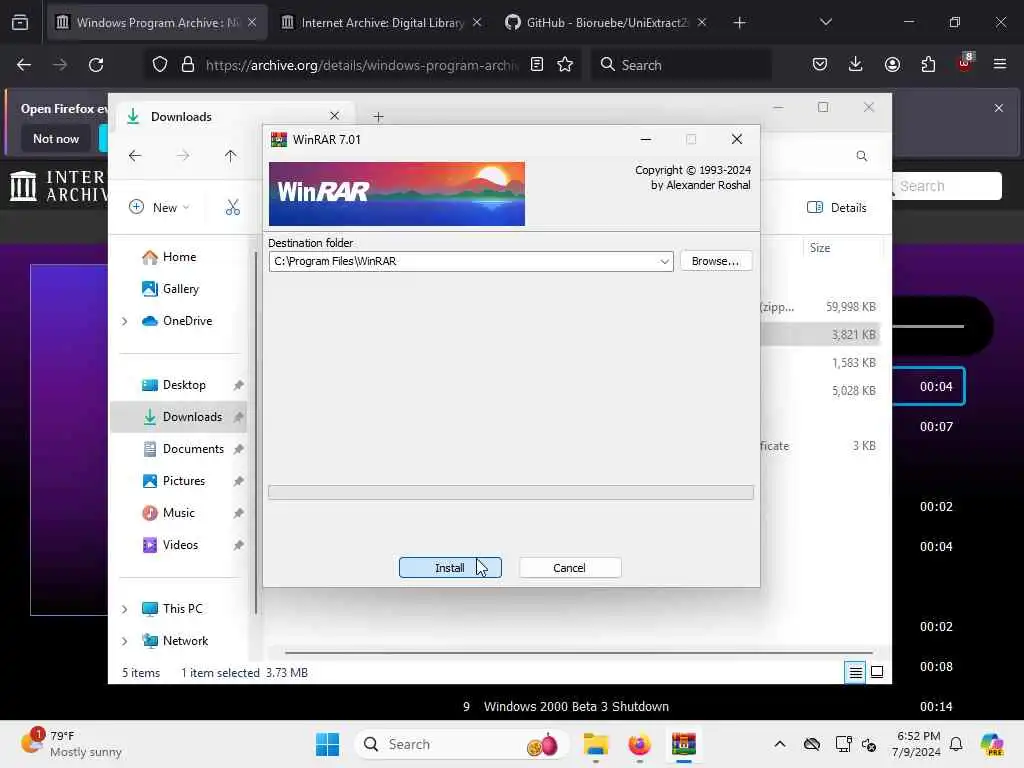1024x768 pixels.
Task: Expand the Network tree node
Action: pyautogui.click(x=125, y=641)
